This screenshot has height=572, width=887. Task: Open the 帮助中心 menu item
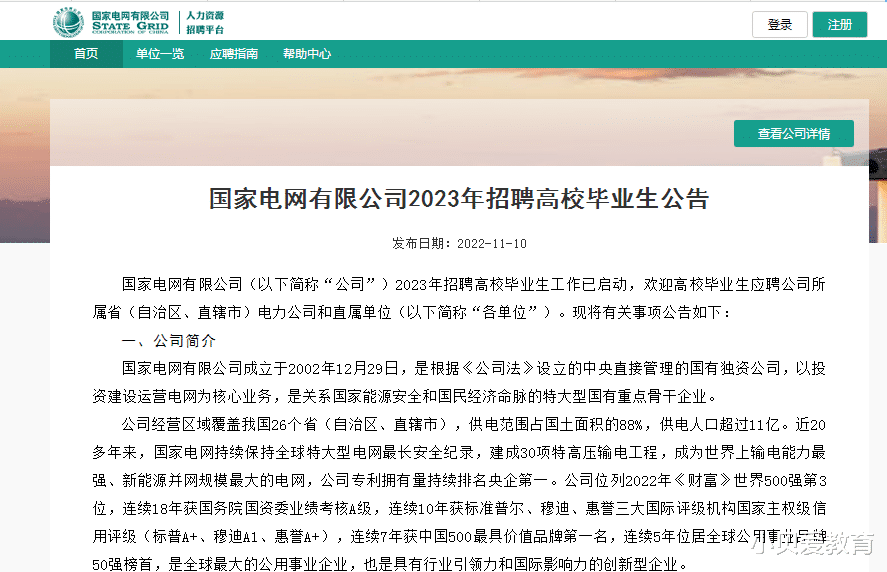coord(307,54)
